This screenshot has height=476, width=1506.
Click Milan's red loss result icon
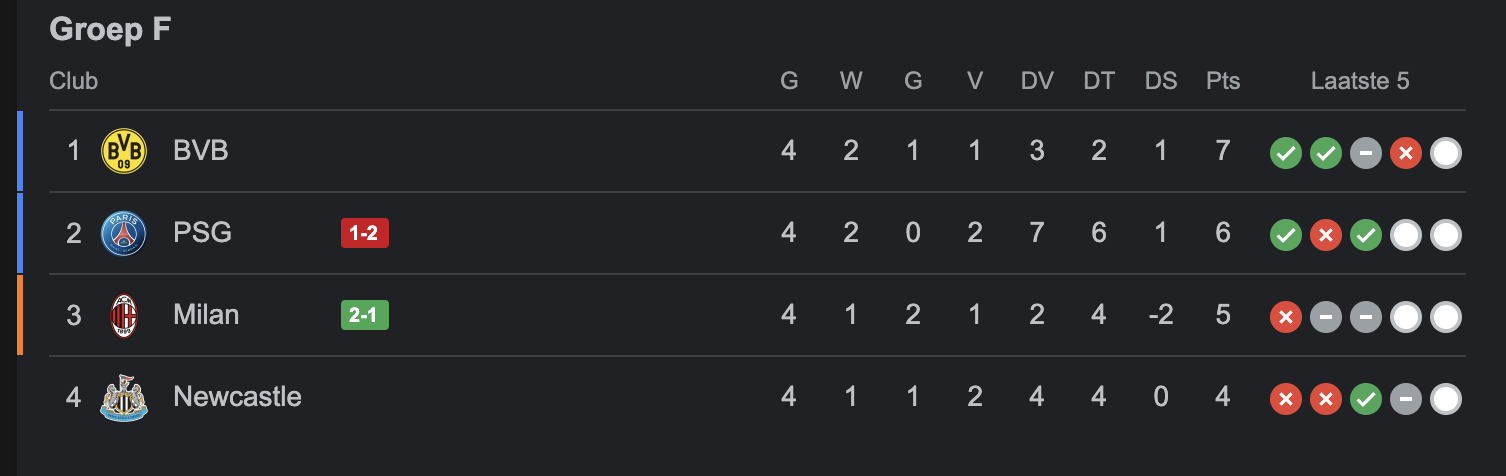[x=1286, y=318]
